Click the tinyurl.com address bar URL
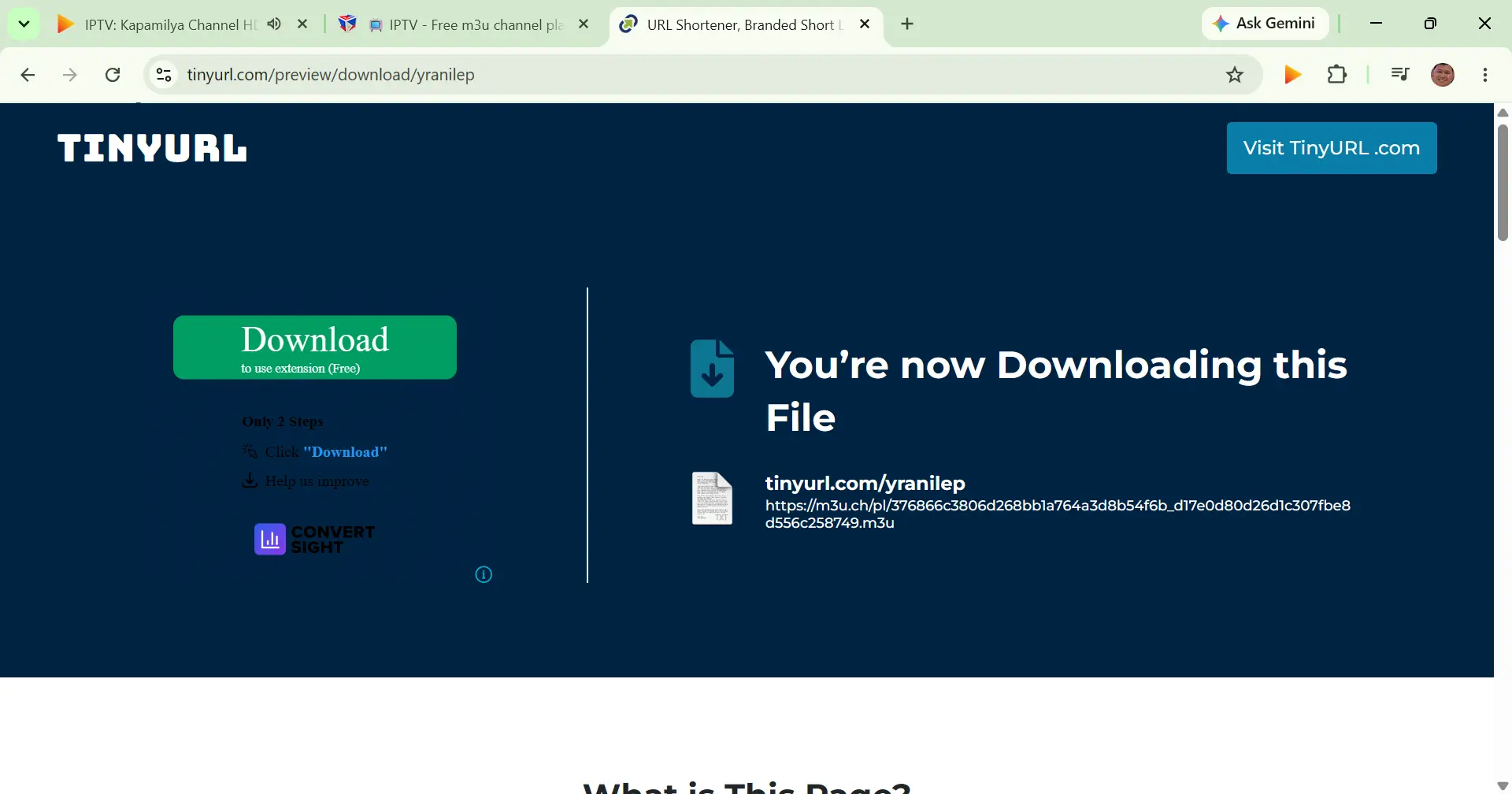The image size is (1512, 794). (331, 75)
